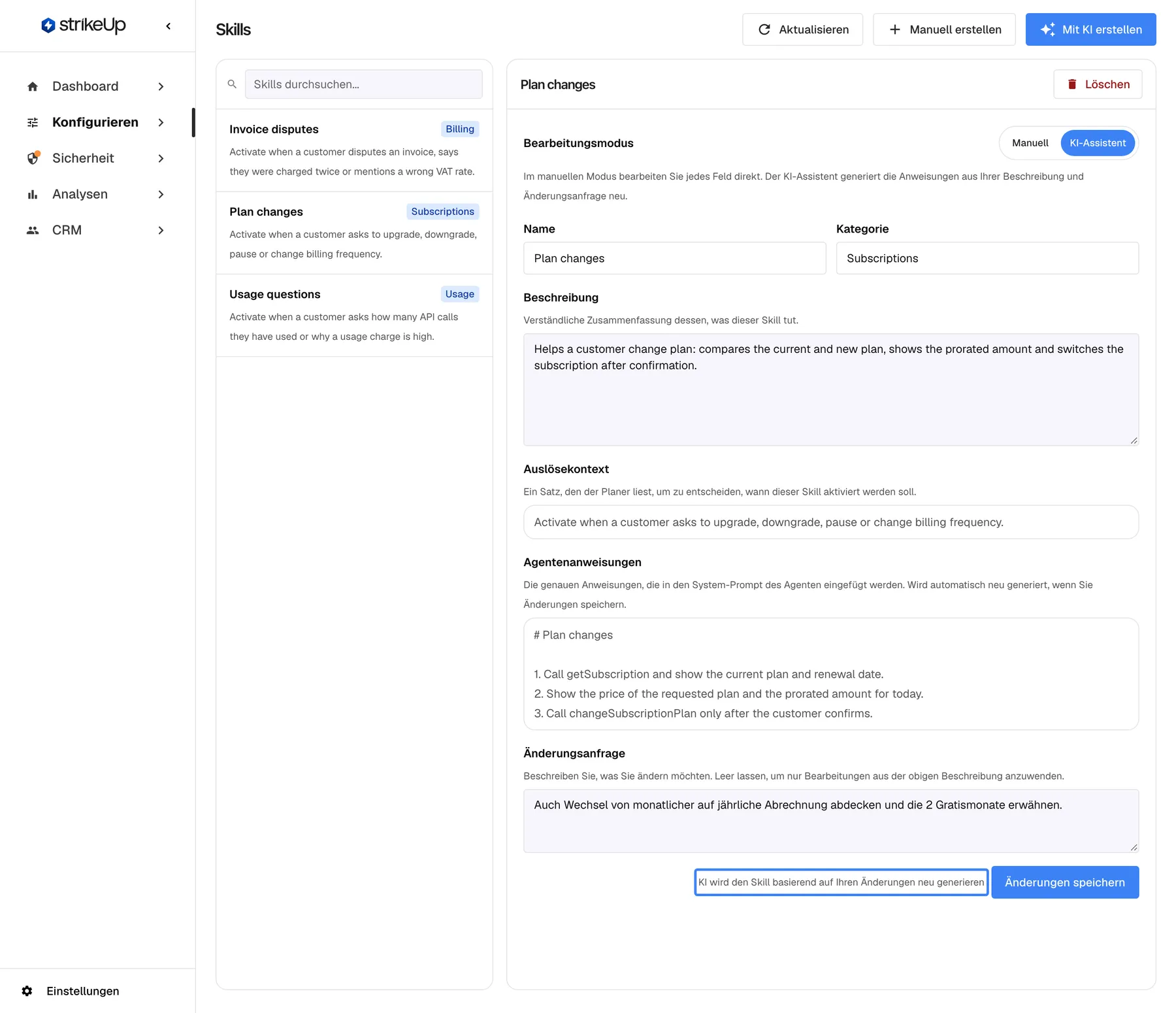Click the plus icon in Manuell erstellen
Screen dimensions: 1176x1013
click(x=895, y=29)
